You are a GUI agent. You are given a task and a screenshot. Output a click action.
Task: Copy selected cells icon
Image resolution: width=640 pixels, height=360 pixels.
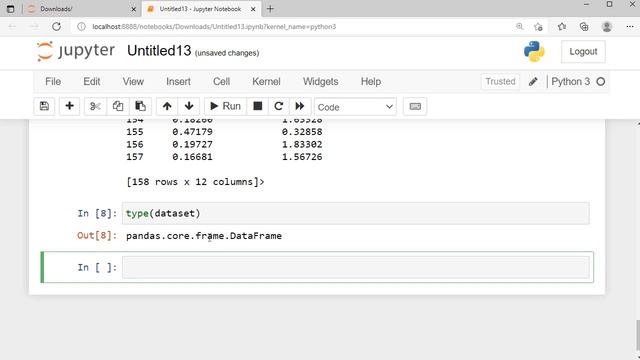[118, 107]
